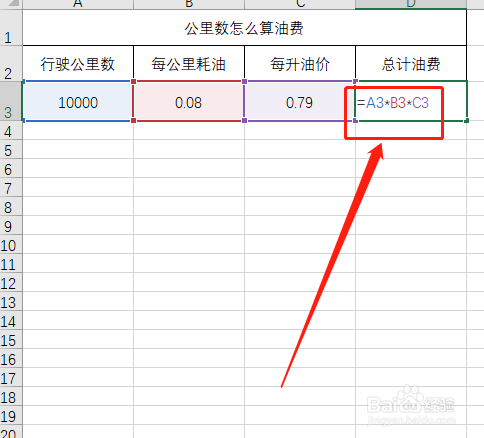Select row 17 header

[11, 377]
